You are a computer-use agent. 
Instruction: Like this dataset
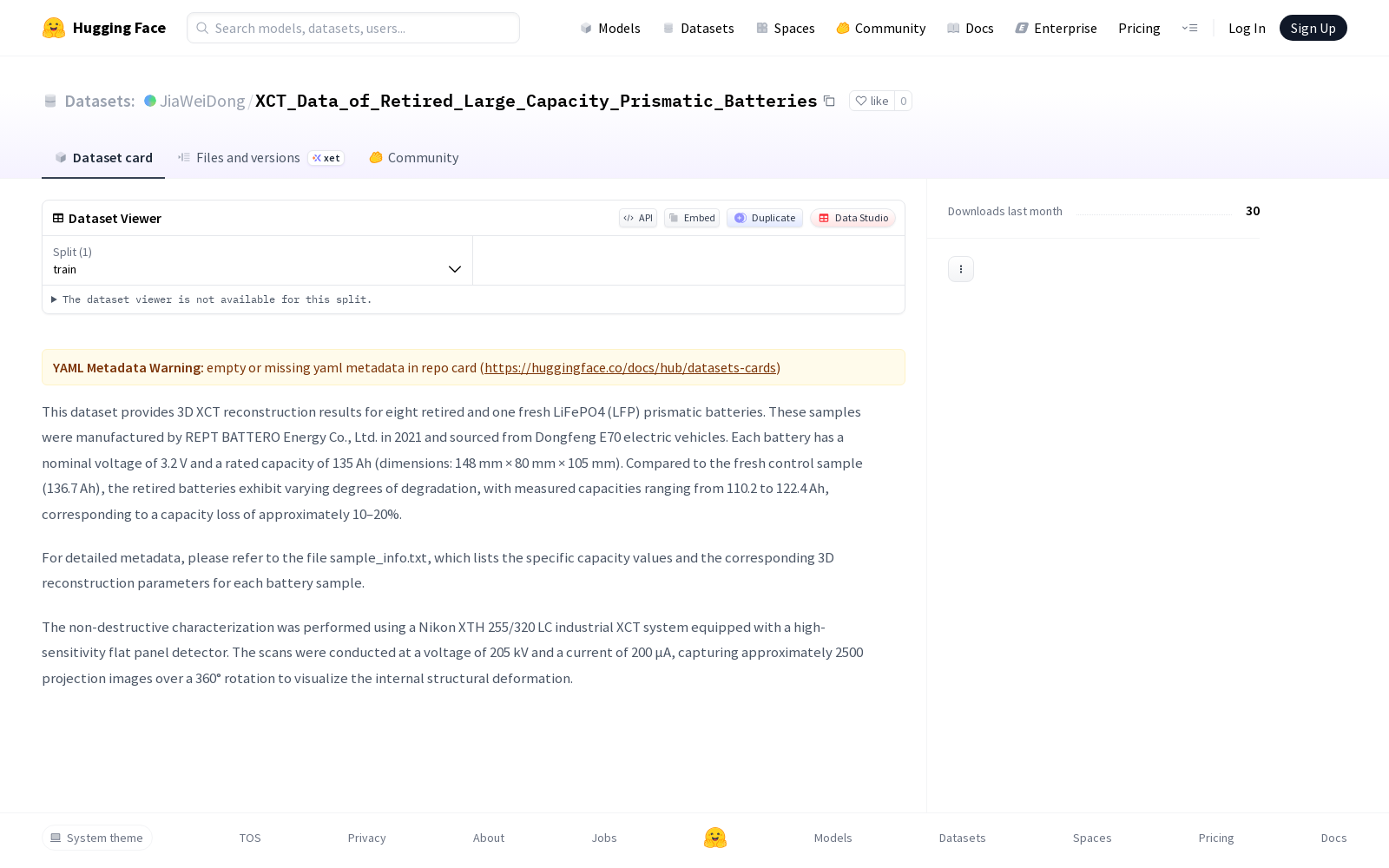tap(872, 101)
